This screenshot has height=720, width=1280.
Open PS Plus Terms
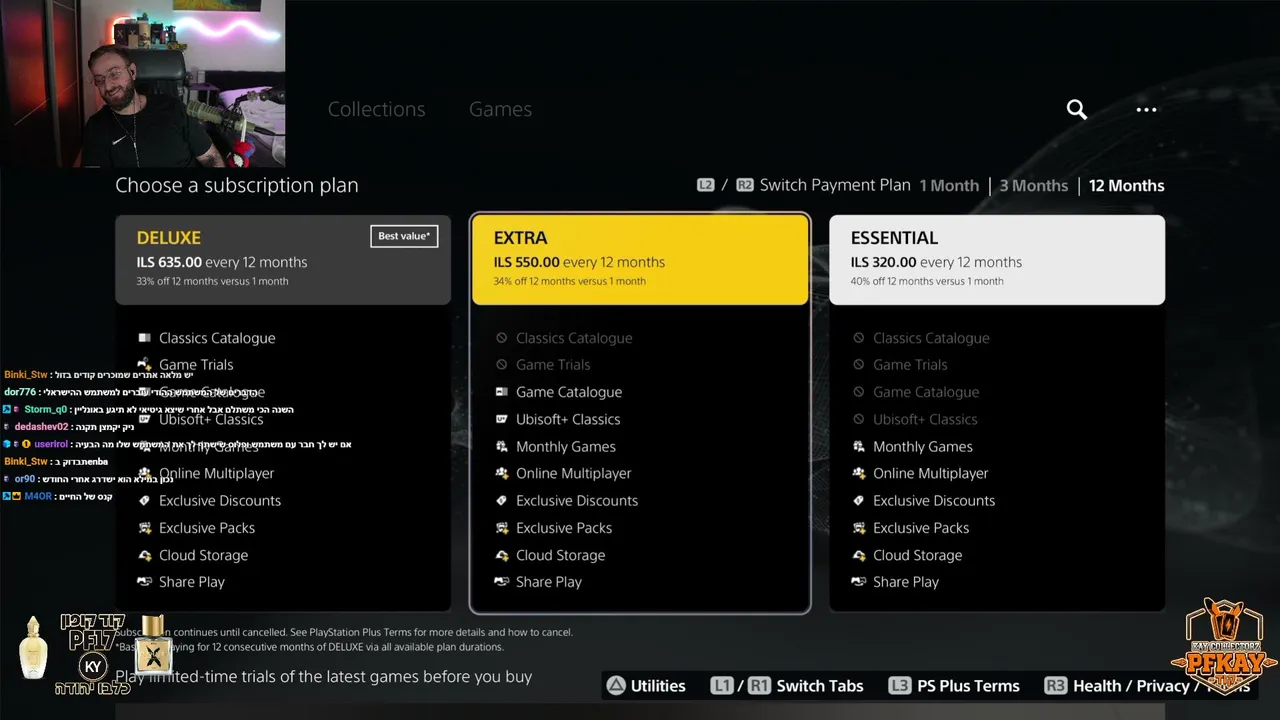(x=968, y=686)
